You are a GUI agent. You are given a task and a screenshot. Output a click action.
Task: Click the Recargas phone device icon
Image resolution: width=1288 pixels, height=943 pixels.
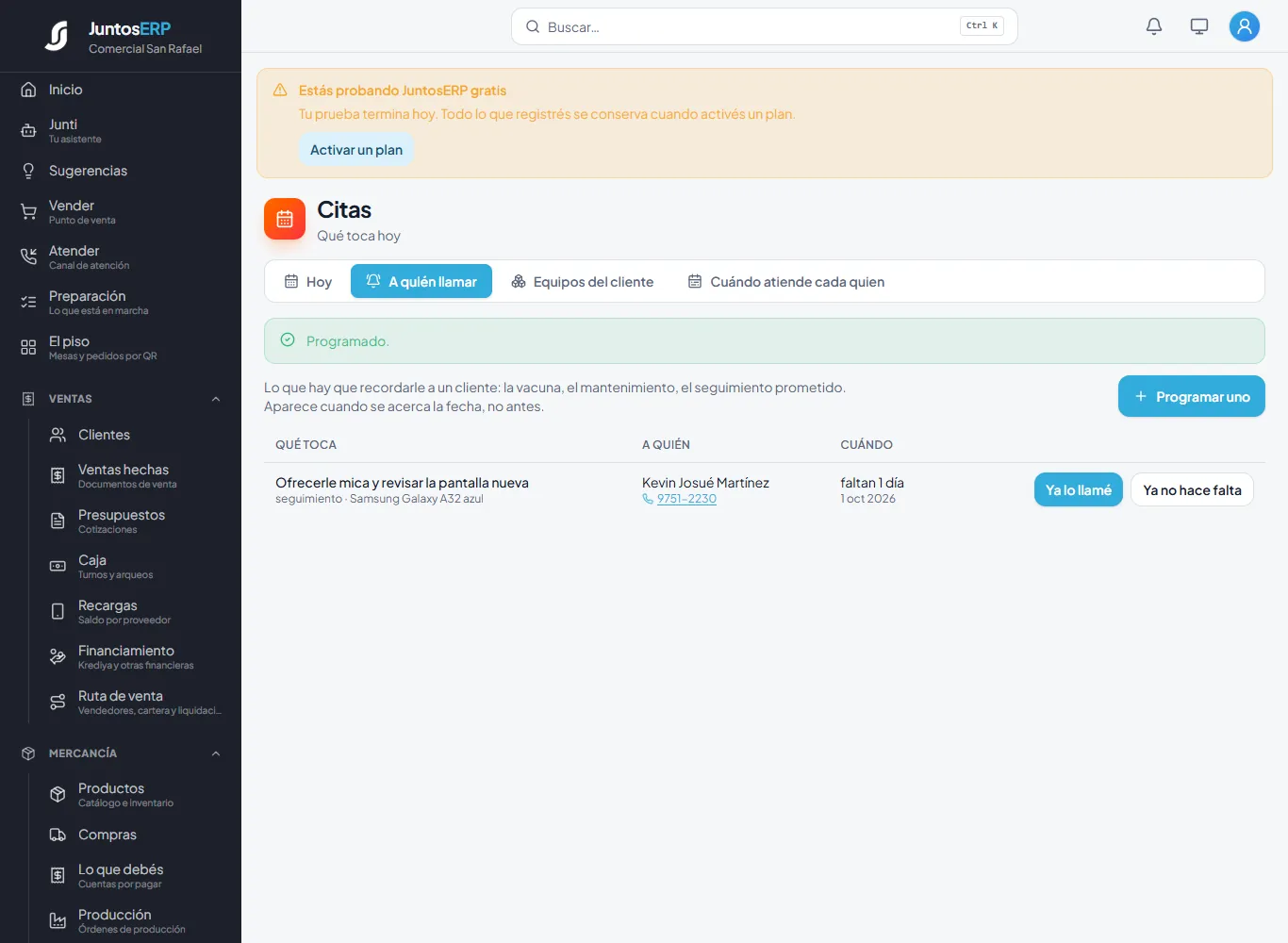tap(58, 612)
